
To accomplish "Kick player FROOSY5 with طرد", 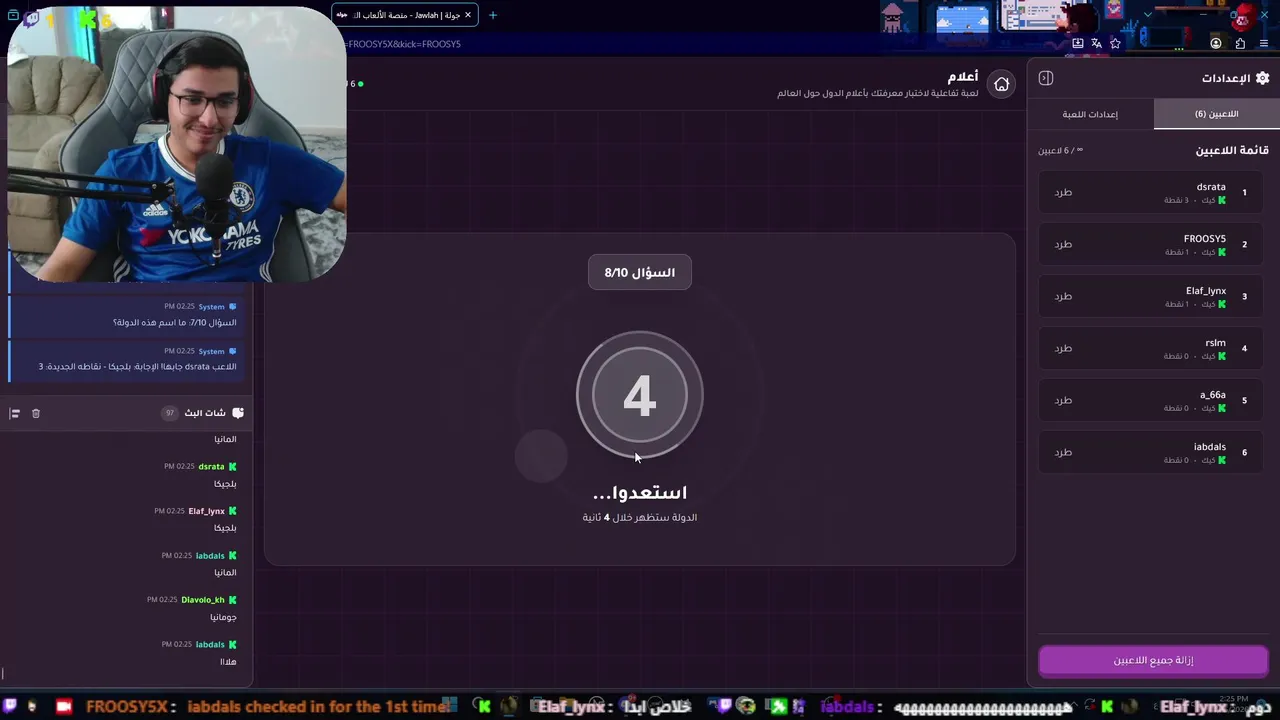I will click(x=1063, y=244).
